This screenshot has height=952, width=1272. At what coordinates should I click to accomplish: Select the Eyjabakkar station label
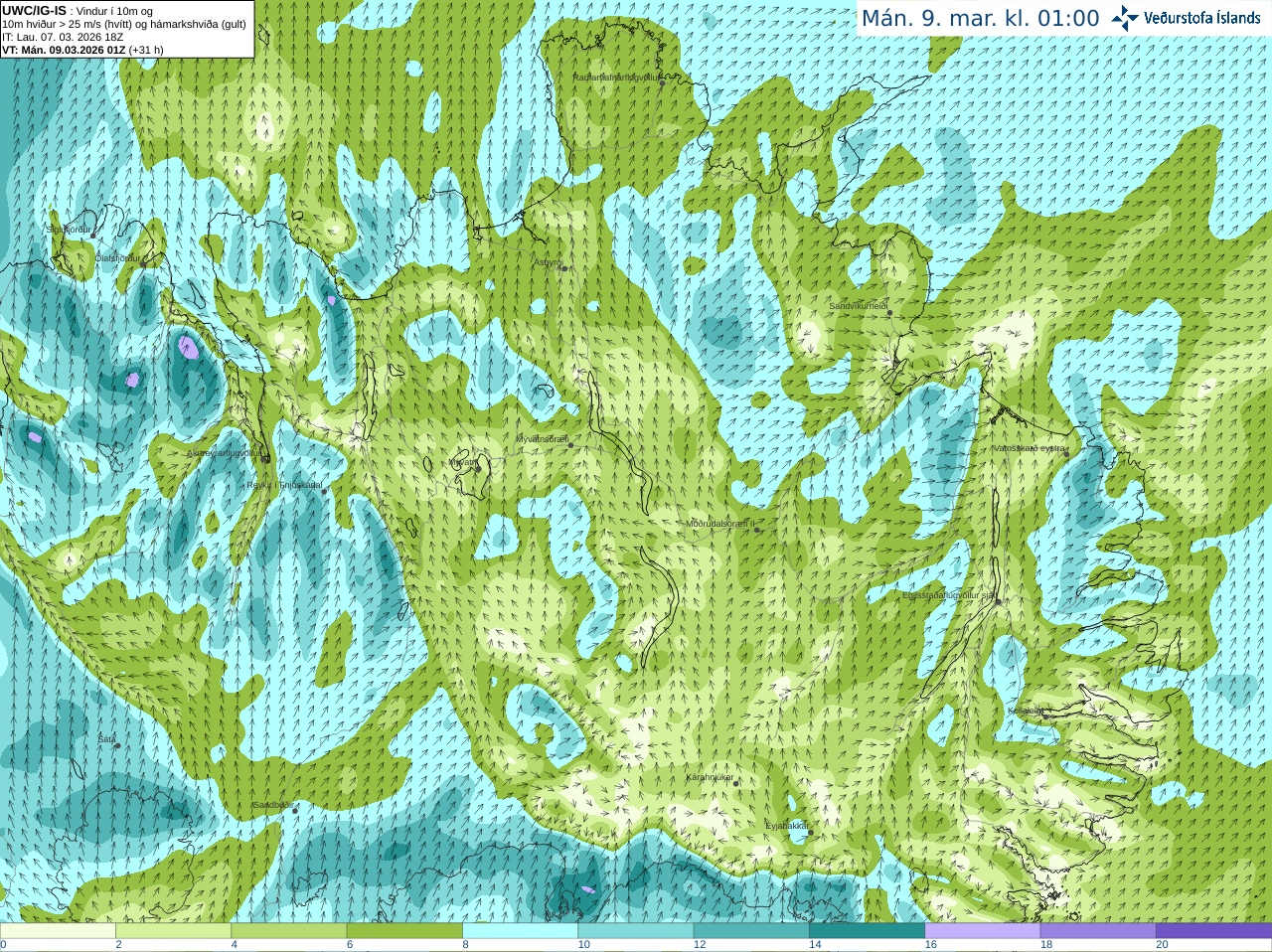tap(786, 825)
